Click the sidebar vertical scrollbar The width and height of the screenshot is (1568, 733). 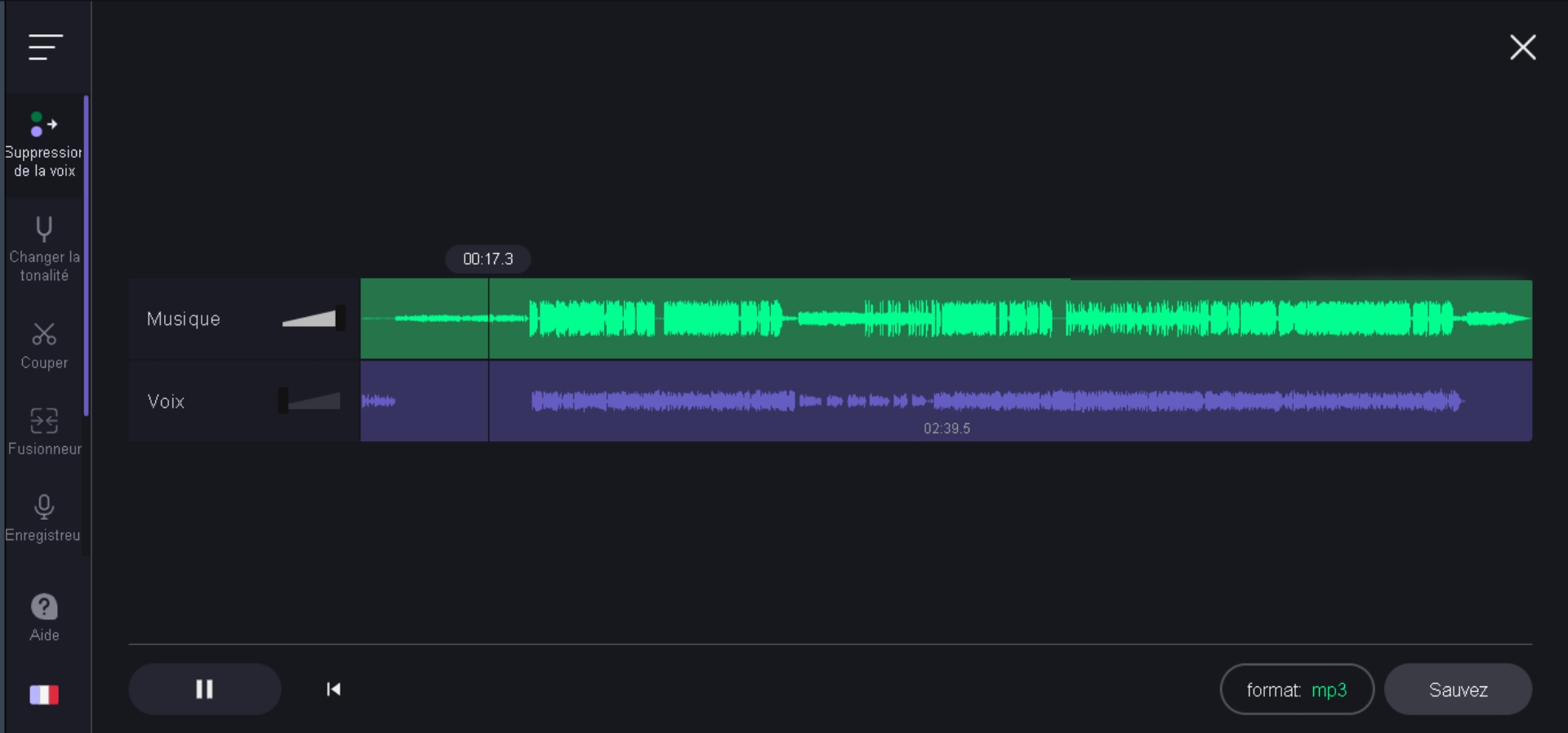[x=86, y=256]
